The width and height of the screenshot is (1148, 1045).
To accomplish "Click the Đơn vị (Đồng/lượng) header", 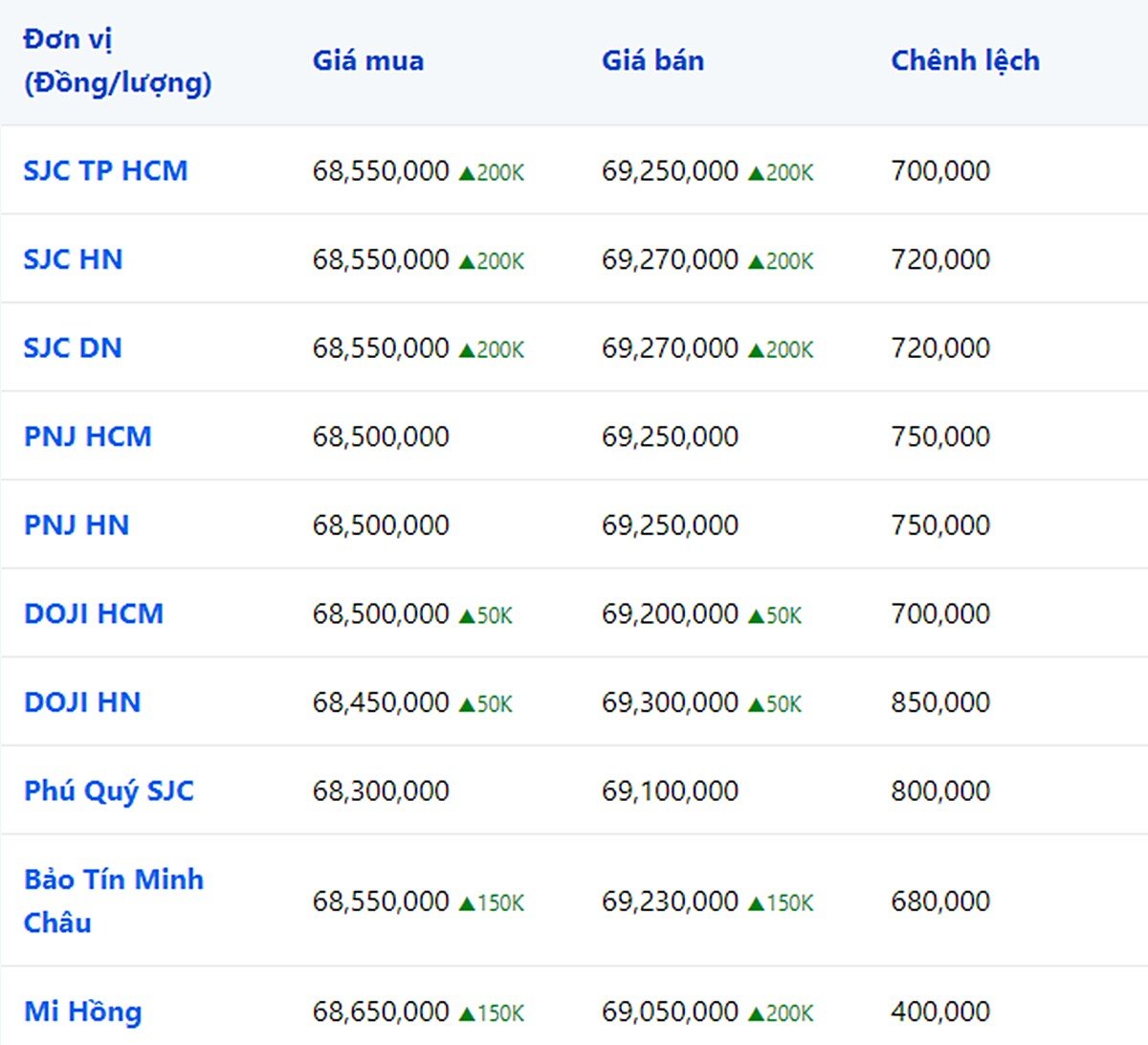I will (x=118, y=61).
